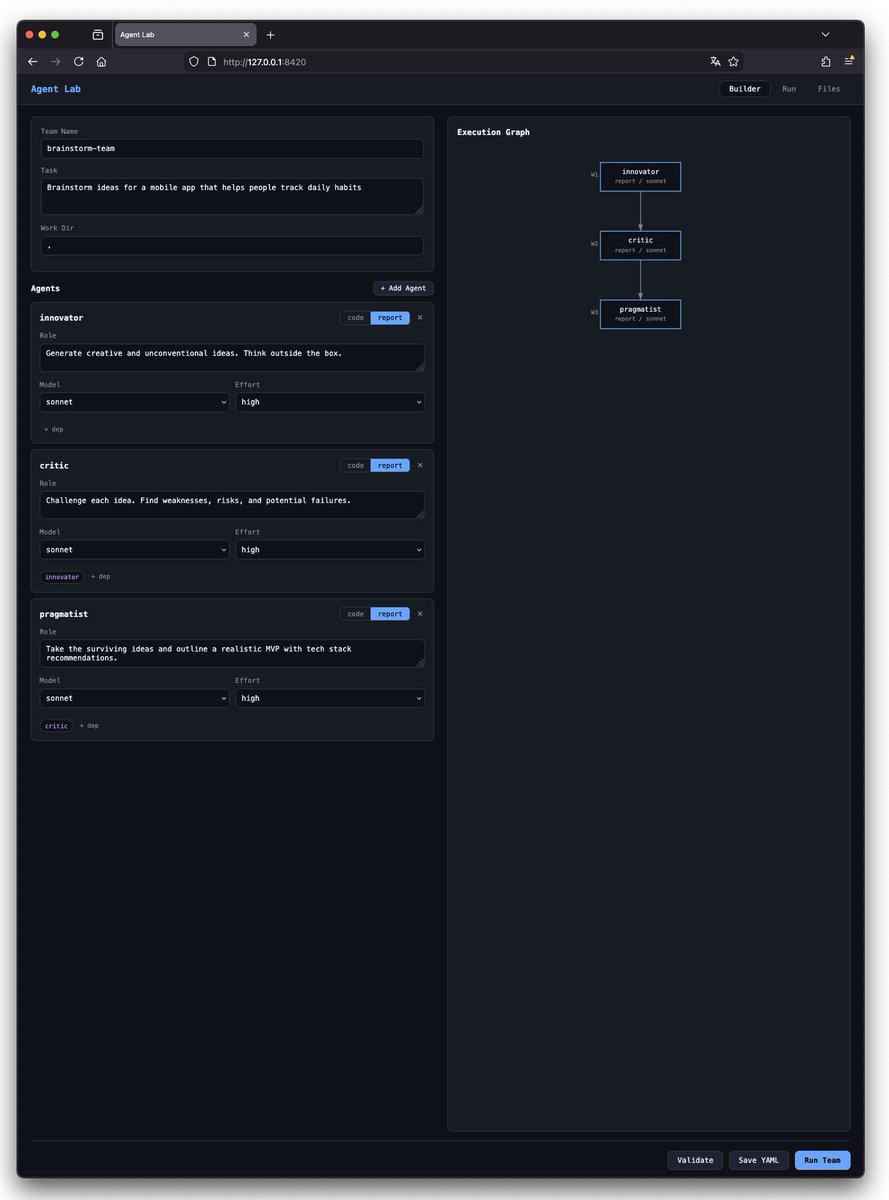Switch to the Builder tab
The width and height of the screenshot is (889, 1200).
point(745,89)
